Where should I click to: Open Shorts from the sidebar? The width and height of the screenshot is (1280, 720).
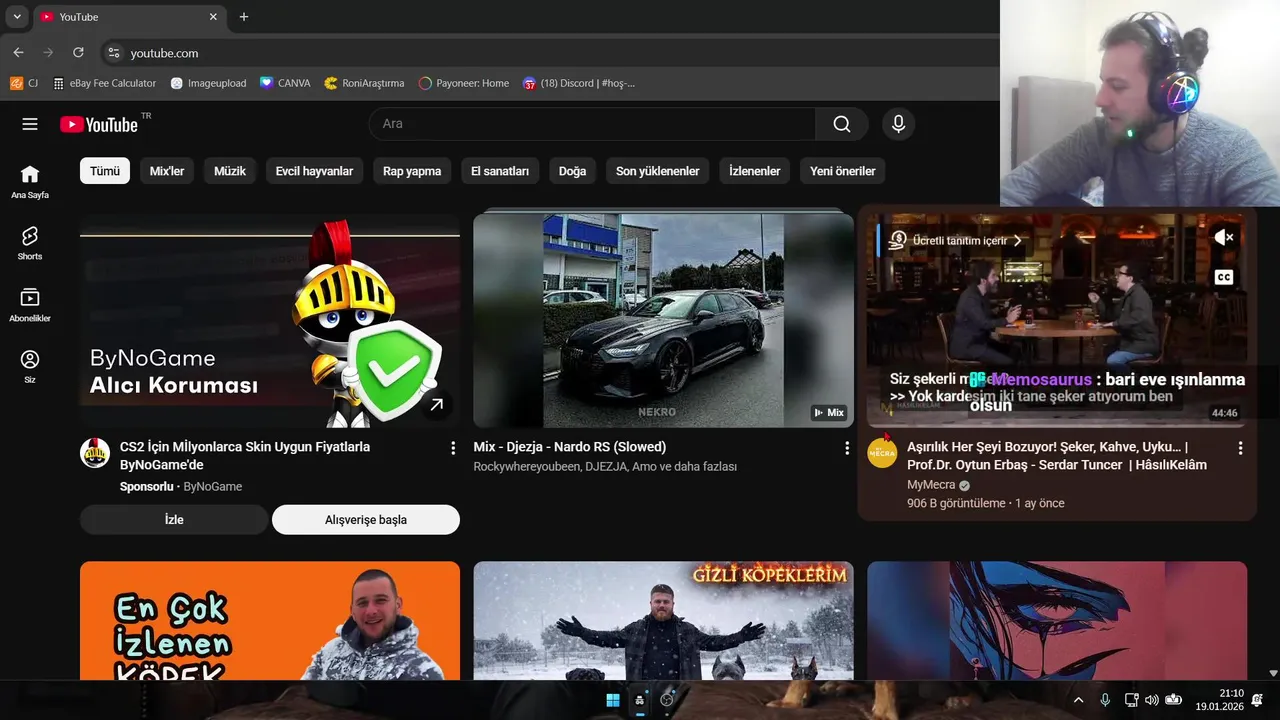[x=30, y=243]
